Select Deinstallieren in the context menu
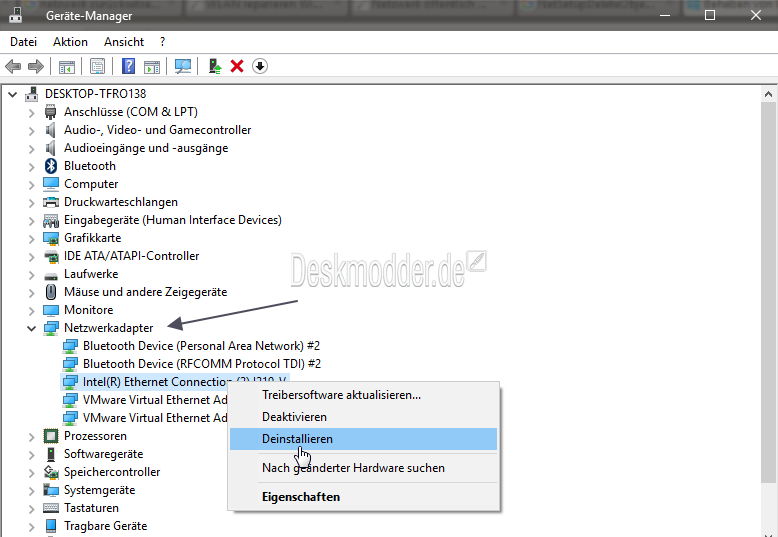 pos(363,439)
